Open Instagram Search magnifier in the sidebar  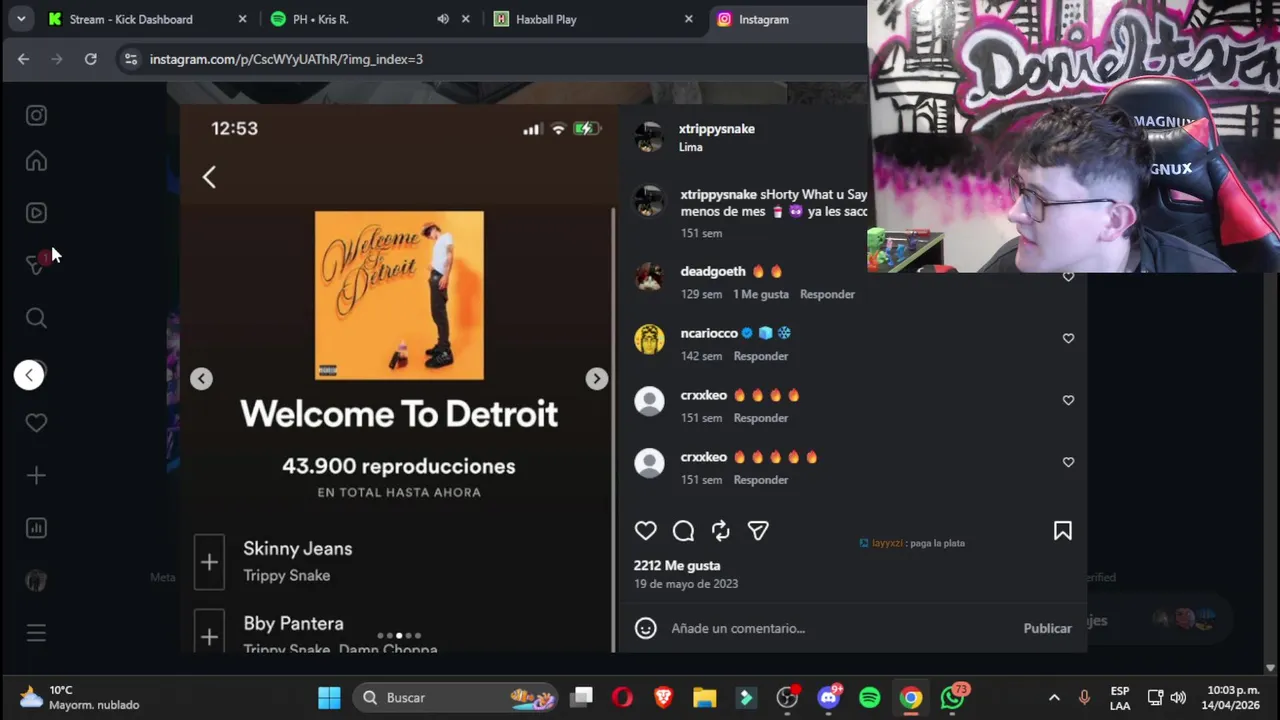point(36,318)
